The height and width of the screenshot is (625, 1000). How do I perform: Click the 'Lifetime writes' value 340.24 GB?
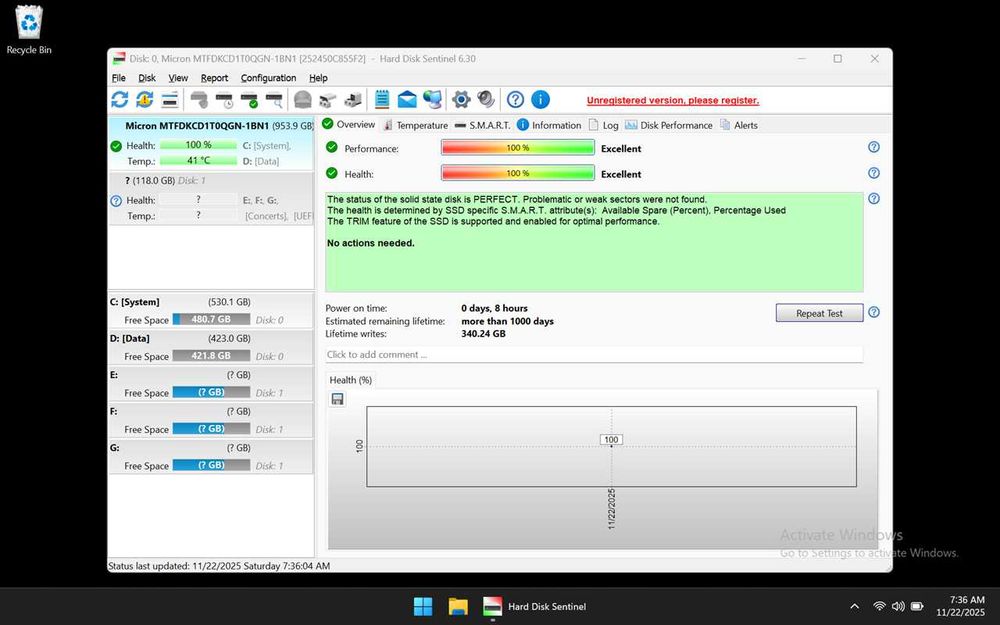[483, 334]
